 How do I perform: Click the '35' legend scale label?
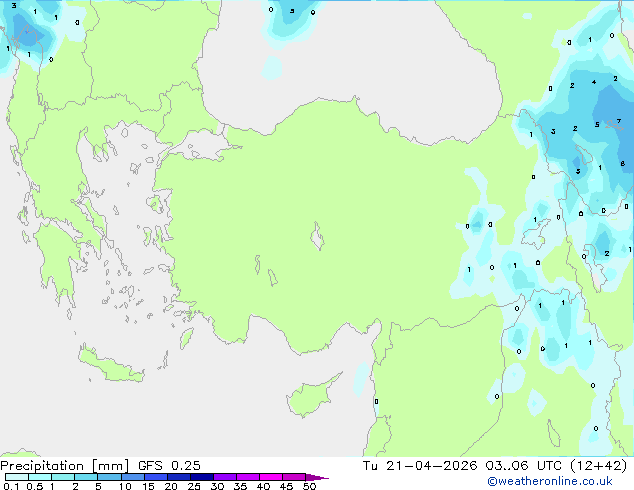tap(240, 486)
